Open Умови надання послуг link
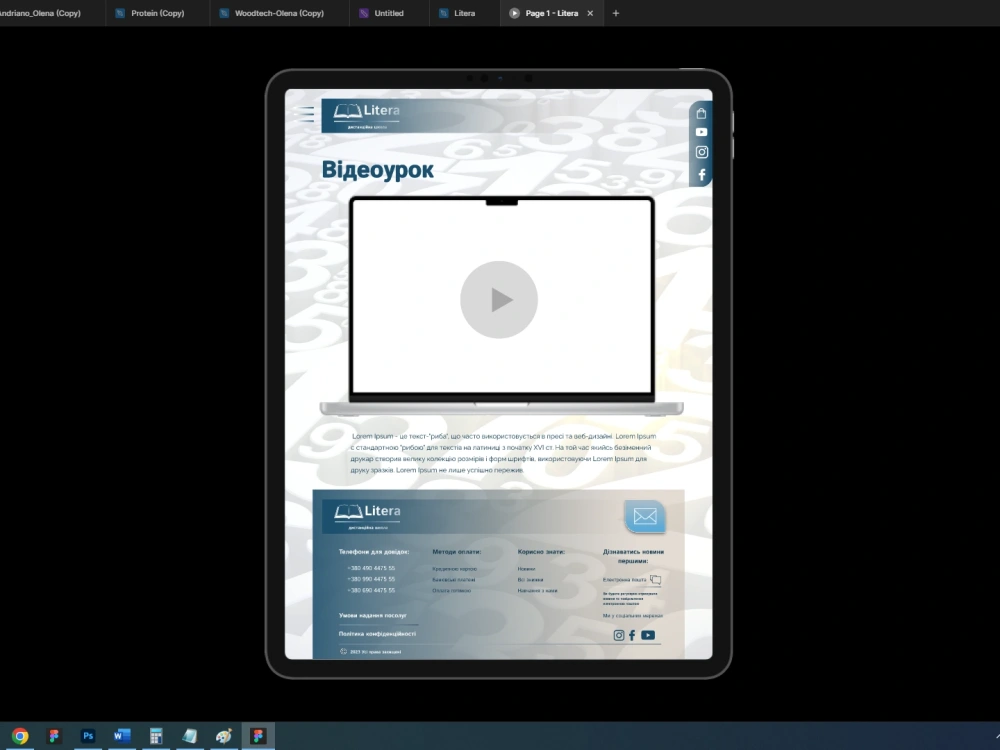The height and width of the screenshot is (750, 1000). [x=372, y=615]
